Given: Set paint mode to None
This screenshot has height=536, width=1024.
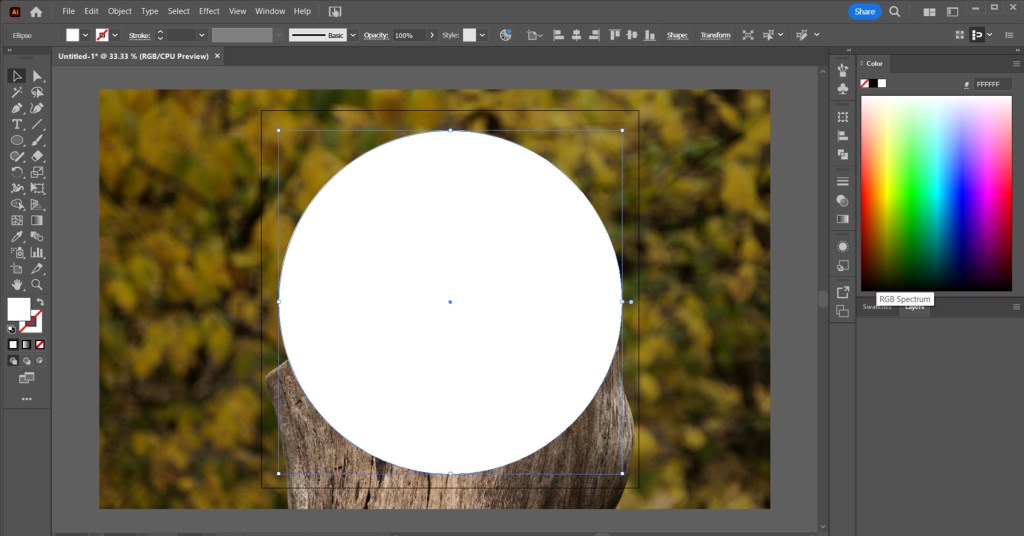Looking at the screenshot, I should 40,345.
